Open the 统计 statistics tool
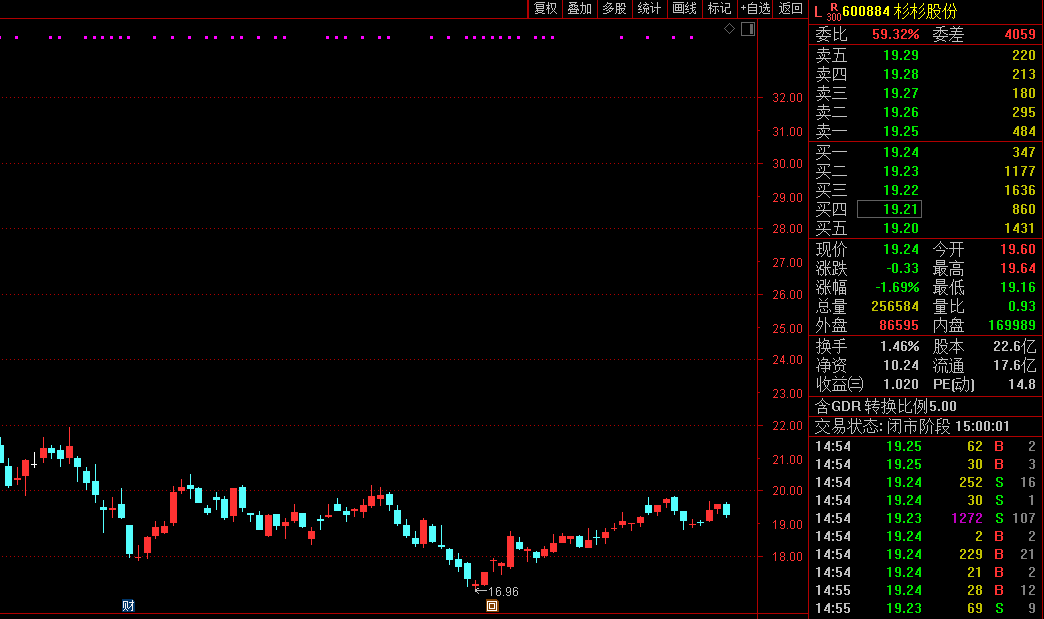 click(x=649, y=9)
